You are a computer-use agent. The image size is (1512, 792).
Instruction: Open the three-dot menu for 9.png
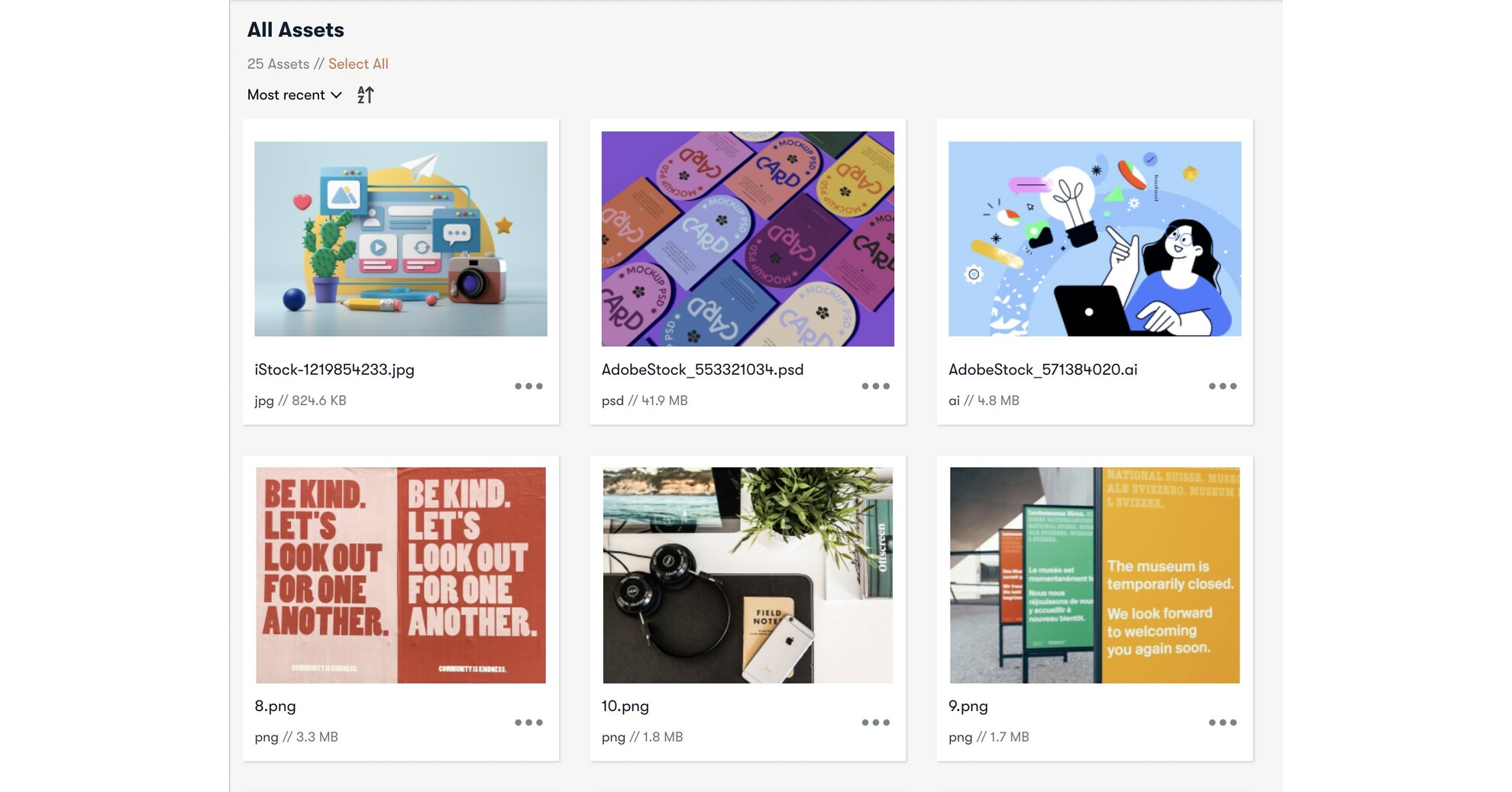pyautogui.click(x=1222, y=722)
